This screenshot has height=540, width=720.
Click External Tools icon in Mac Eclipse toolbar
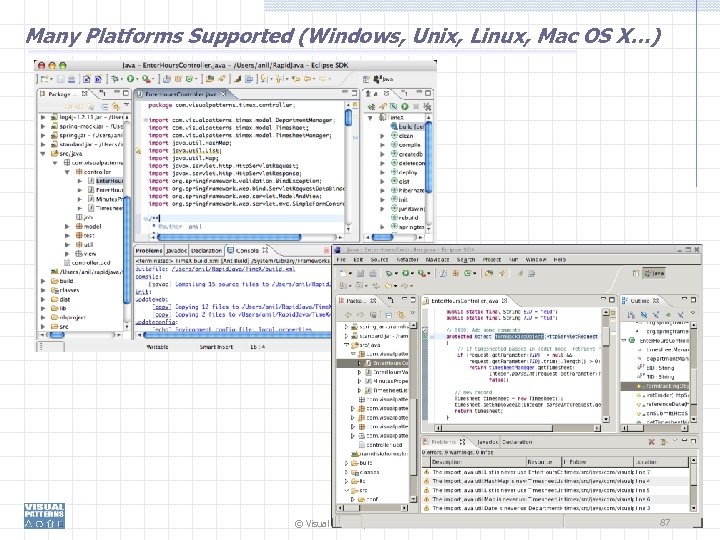146,79
